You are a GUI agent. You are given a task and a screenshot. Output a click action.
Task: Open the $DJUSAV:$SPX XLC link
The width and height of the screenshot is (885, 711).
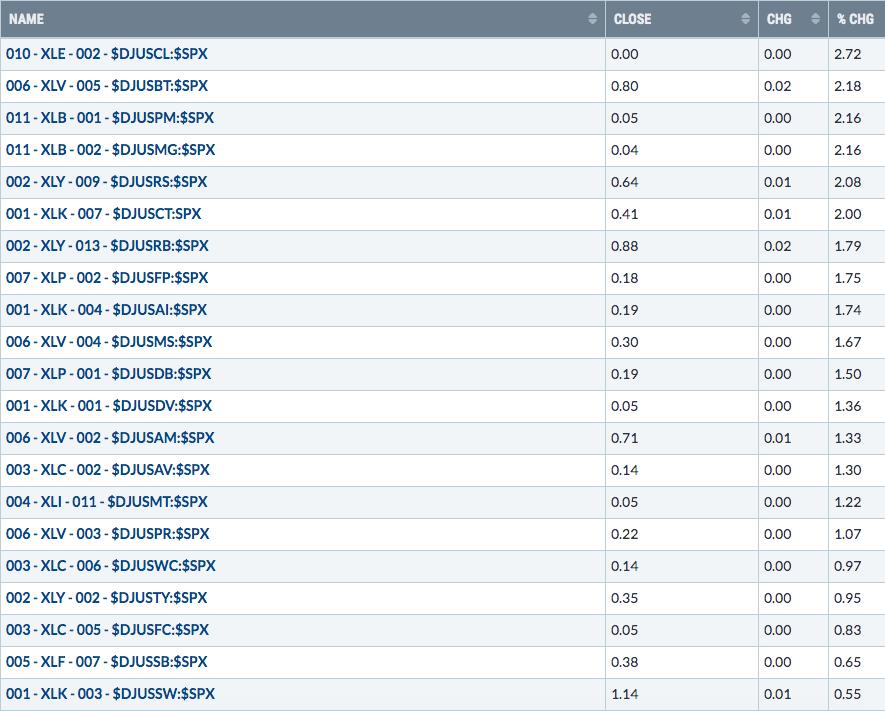108,469
